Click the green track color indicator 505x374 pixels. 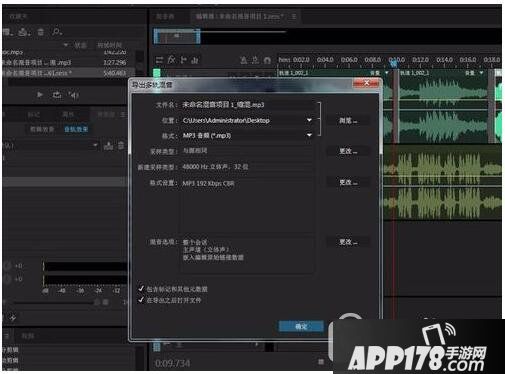click(156, 72)
